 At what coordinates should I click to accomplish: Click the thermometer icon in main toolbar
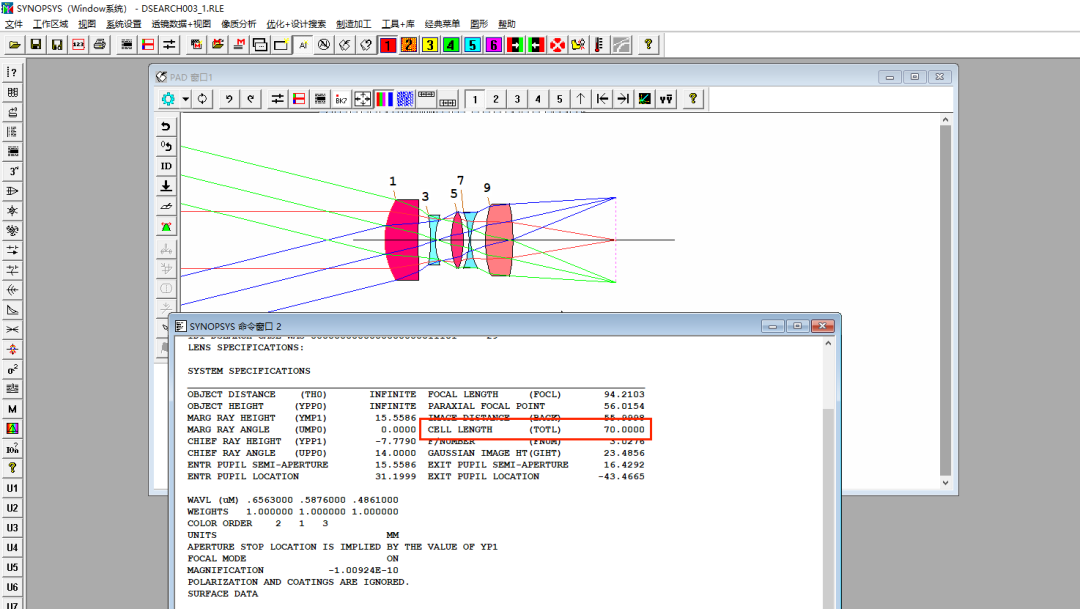point(599,45)
